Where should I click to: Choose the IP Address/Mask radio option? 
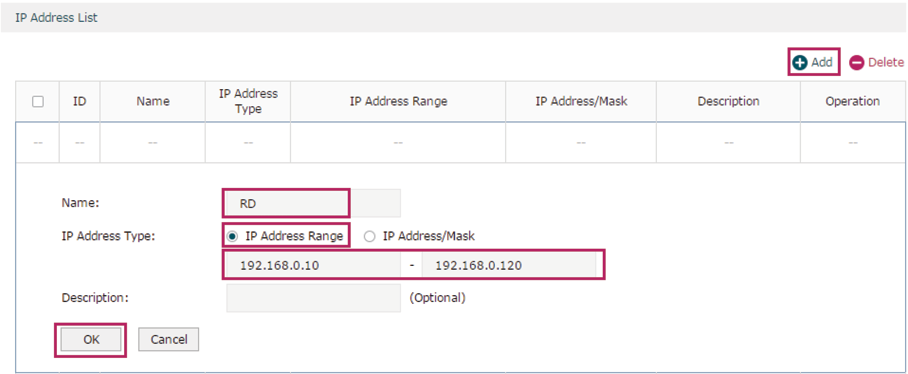tap(369, 236)
